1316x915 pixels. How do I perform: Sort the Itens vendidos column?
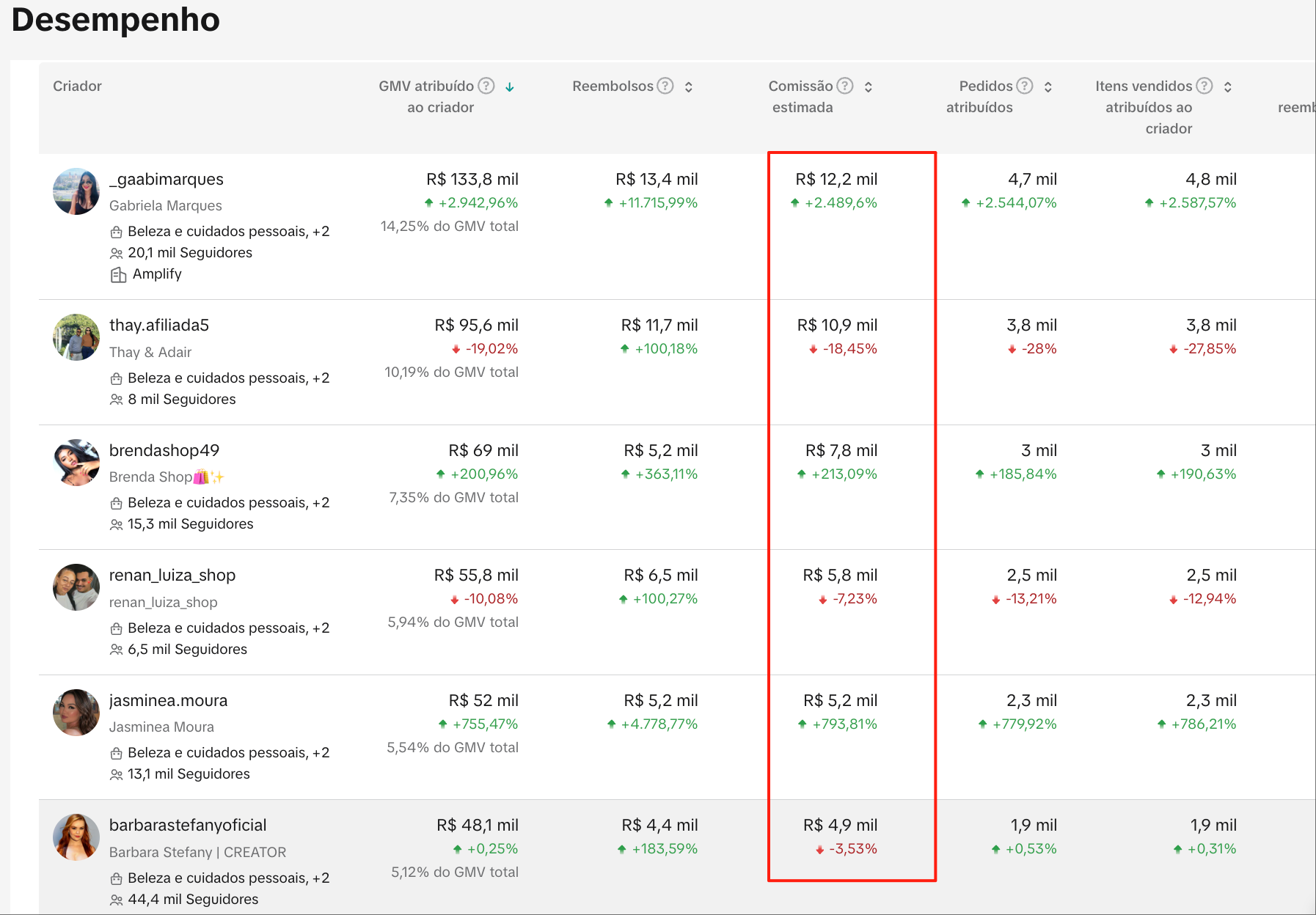click(x=1228, y=87)
